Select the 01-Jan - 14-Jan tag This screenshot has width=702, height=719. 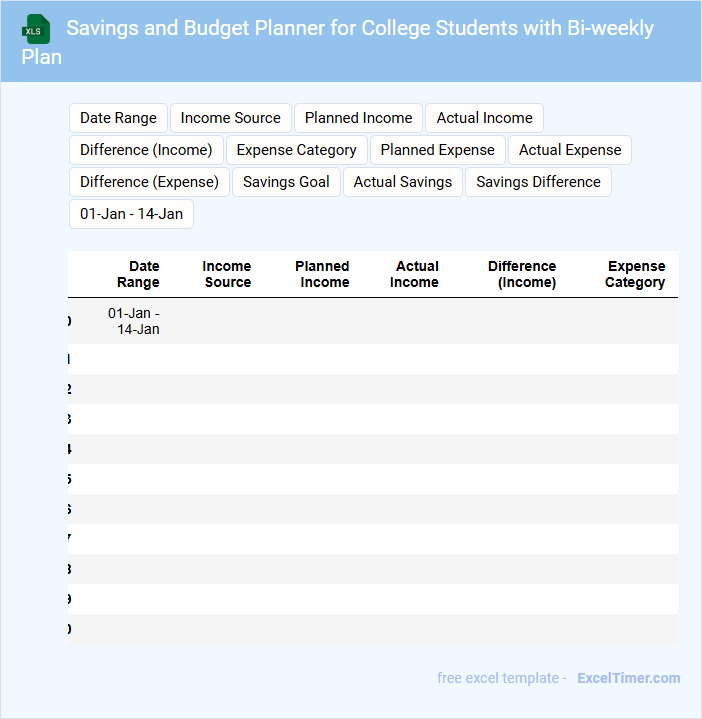pyautogui.click(x=131, y=214)
